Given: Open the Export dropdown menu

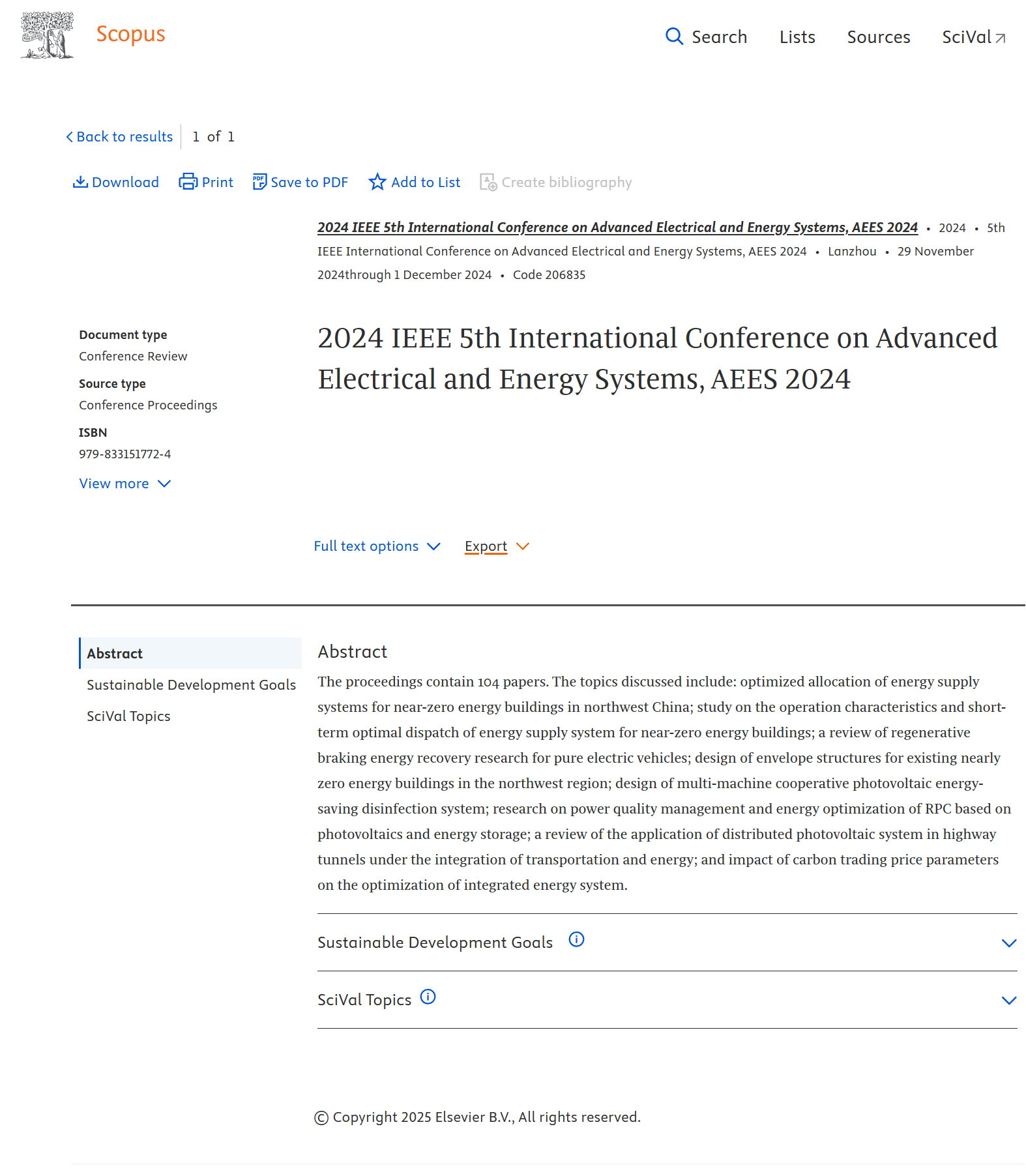Looking at the screenshot, I should click(x=497, y=546).
